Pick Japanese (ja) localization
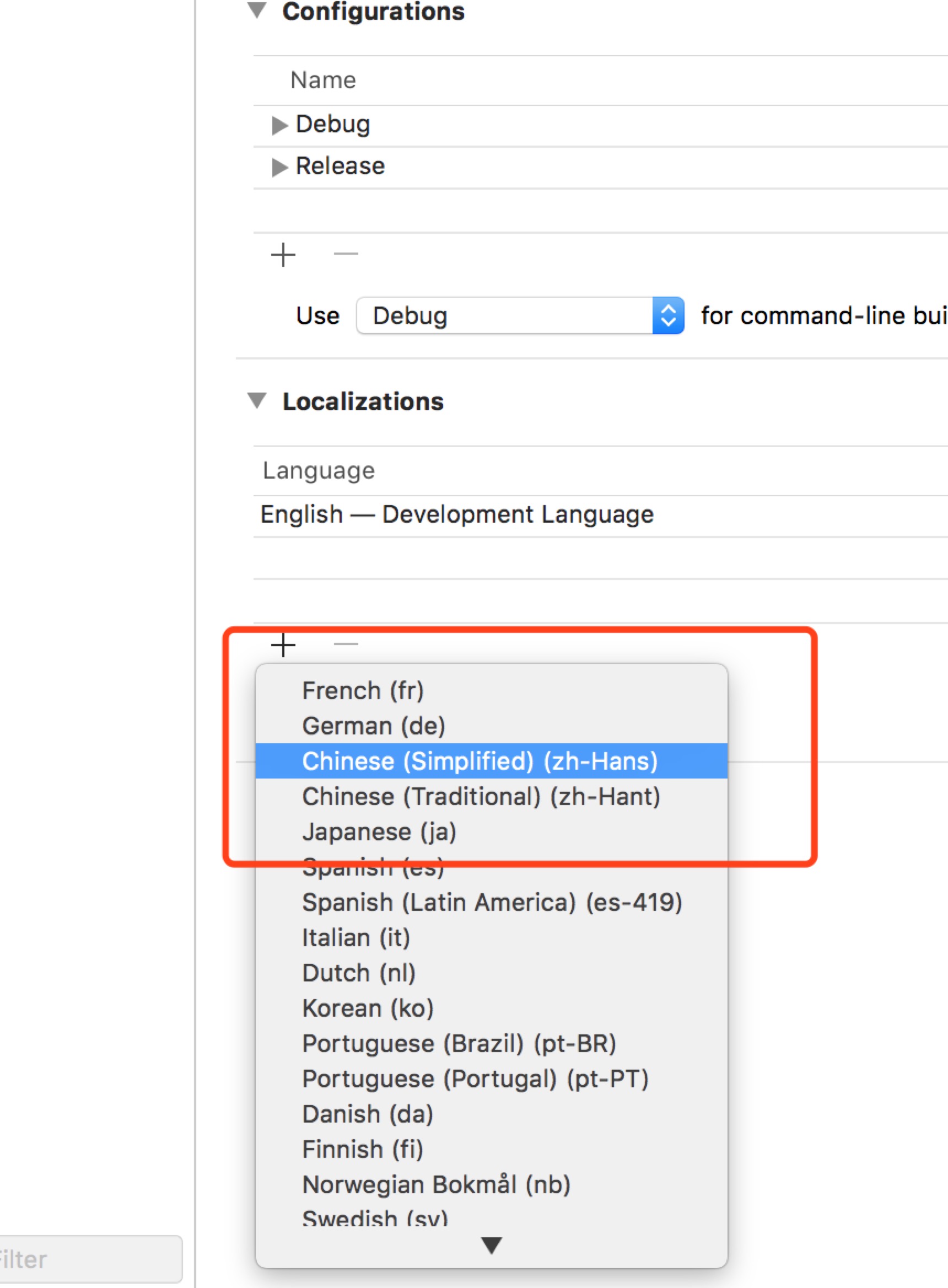This screenshot has width=948, height=1288. point(379,831)
